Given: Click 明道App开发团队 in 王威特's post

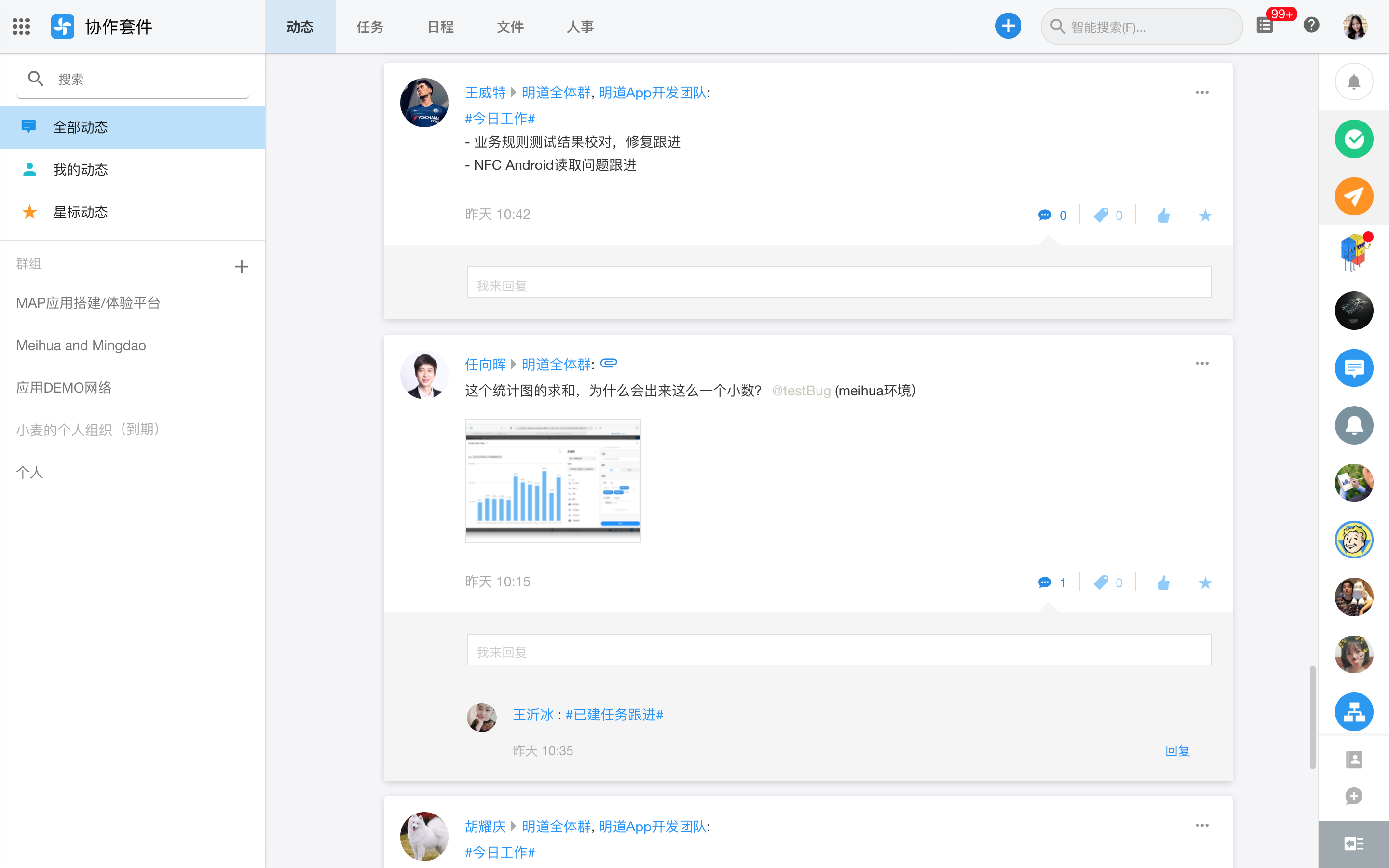Looking at the screenshot, I should click(x=653, y=93).
